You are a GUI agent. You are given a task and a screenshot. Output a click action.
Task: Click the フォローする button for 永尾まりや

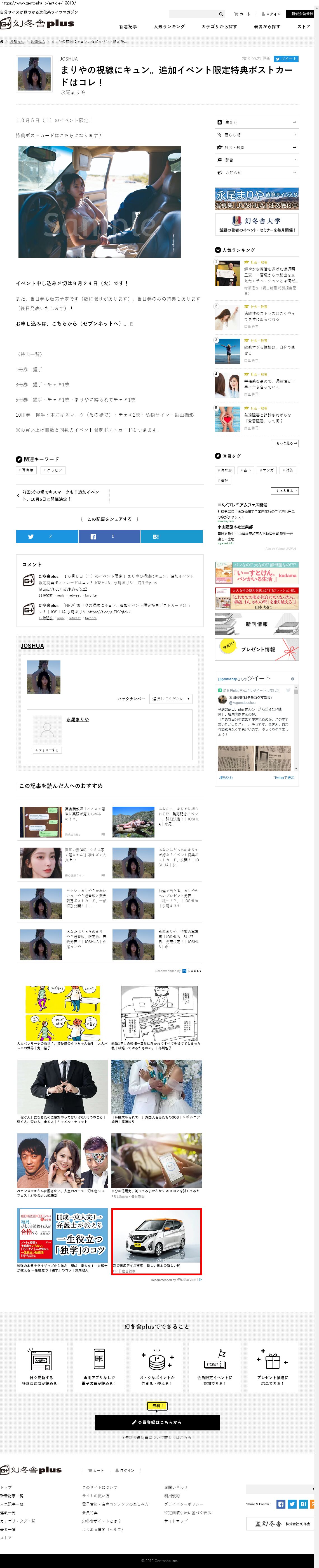click(47, 750)
